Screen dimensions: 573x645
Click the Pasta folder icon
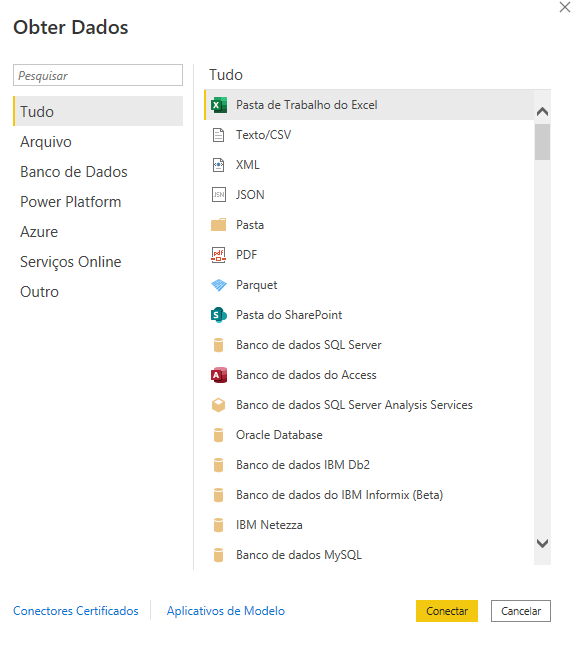click(x=218, y=225)
